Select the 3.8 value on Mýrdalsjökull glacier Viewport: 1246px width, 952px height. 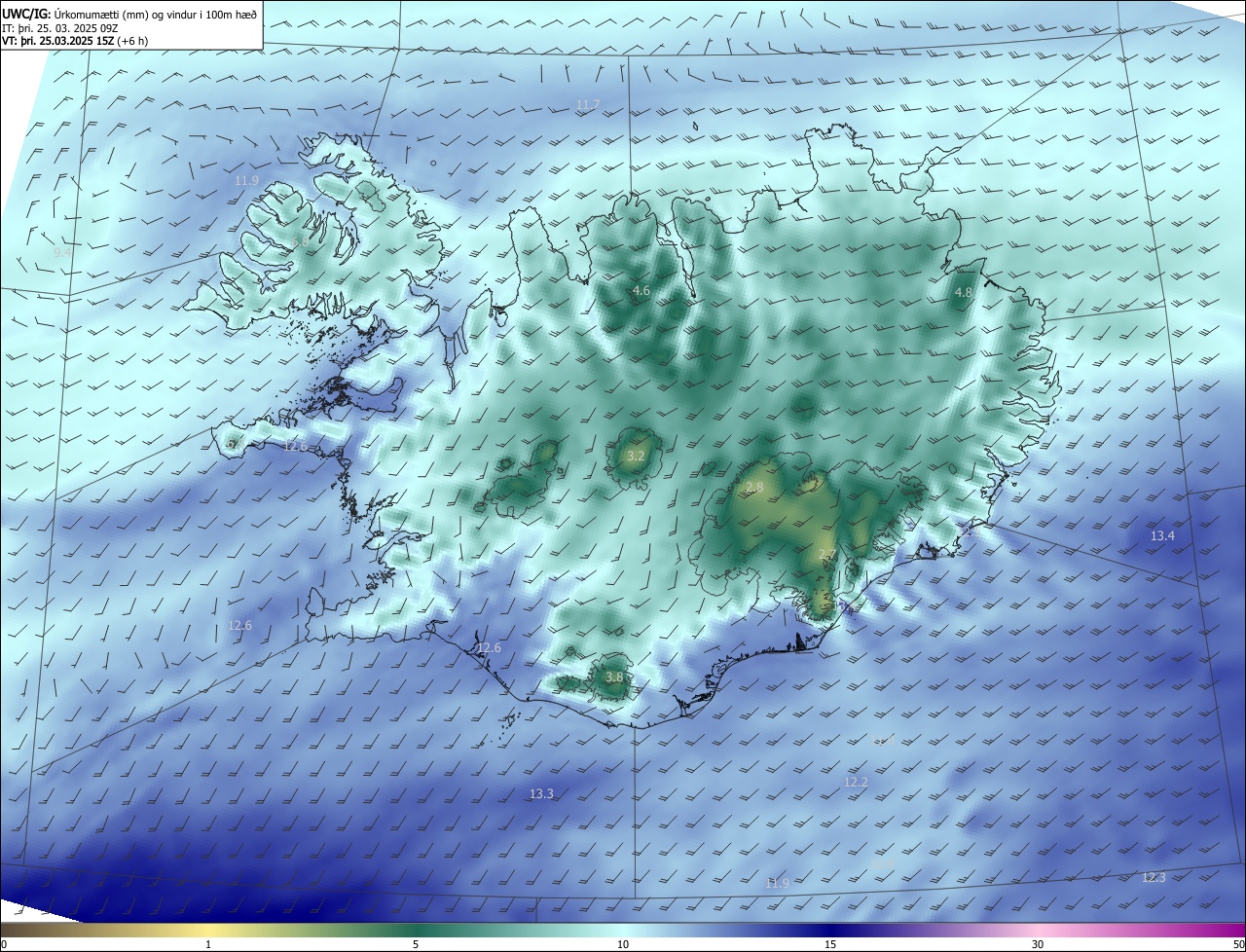pos(614,677)
